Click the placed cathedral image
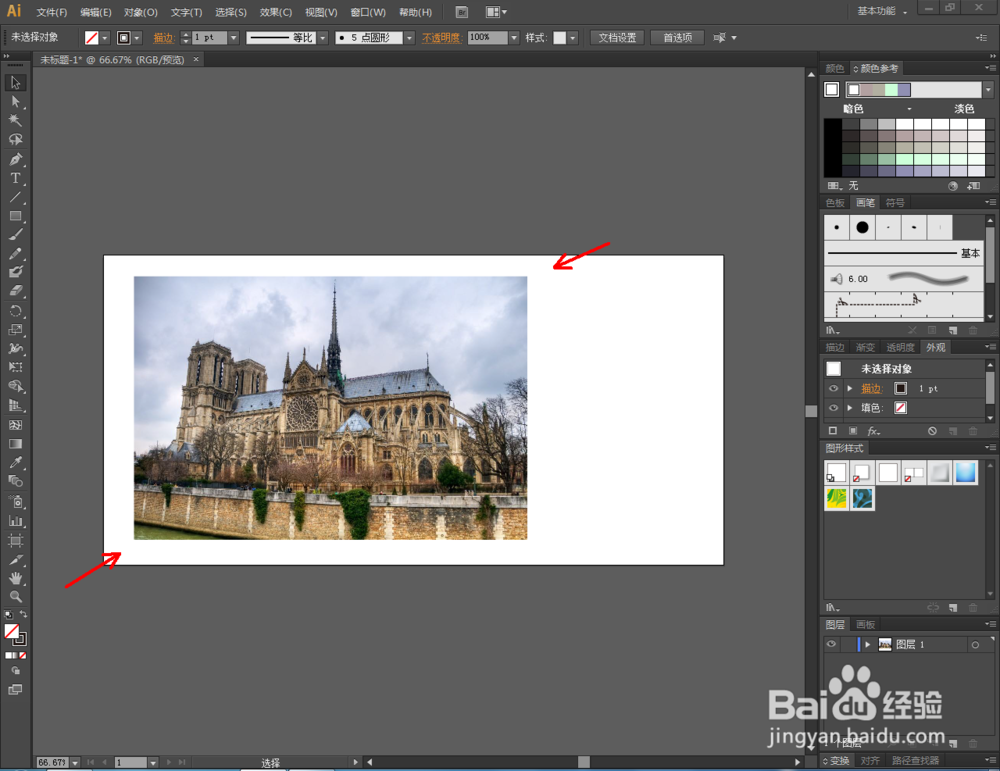This screenshot has width=1000, height=771. [330, 408]
